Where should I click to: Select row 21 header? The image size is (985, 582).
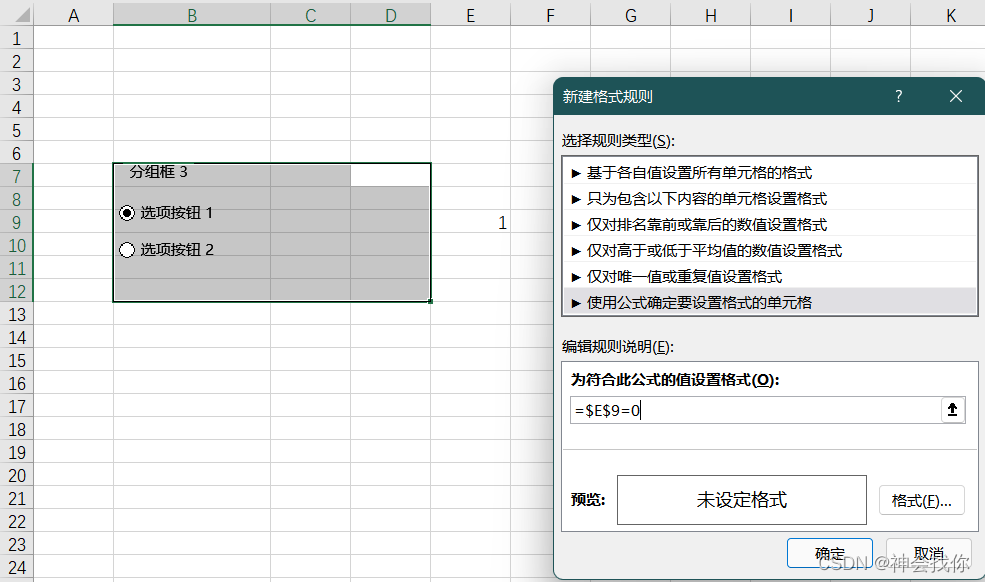[16, 499]
